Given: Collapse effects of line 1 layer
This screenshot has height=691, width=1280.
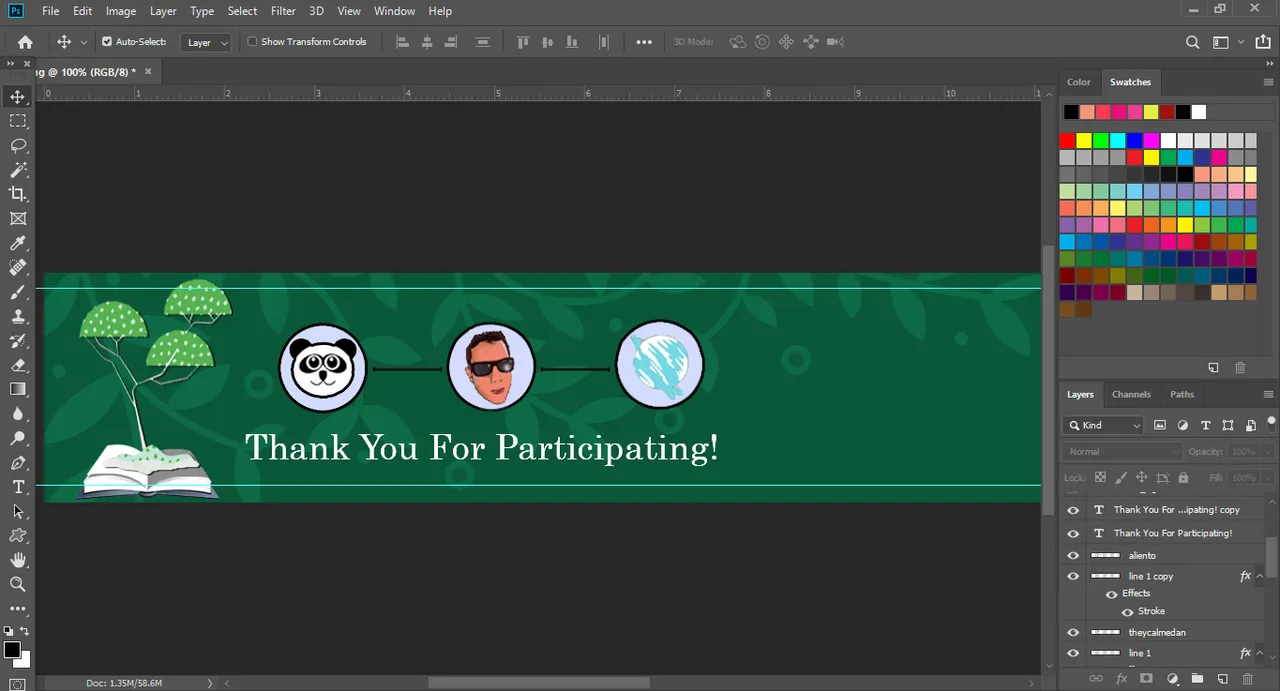Looking at the screenshot, I should click(x=1260, y=653).
